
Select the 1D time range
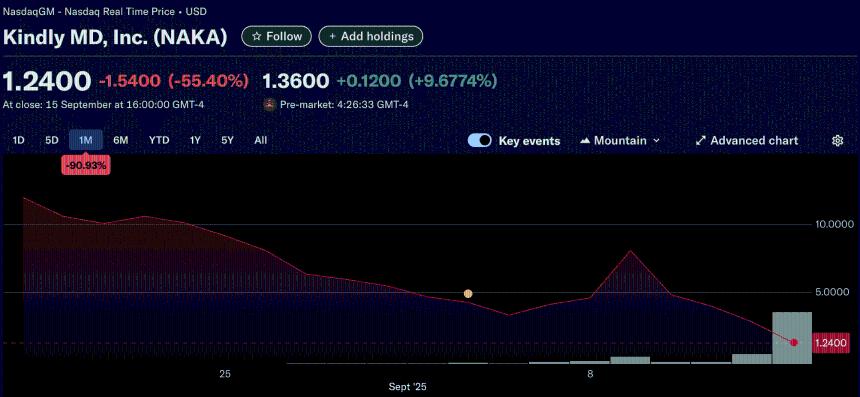[19, 140]
